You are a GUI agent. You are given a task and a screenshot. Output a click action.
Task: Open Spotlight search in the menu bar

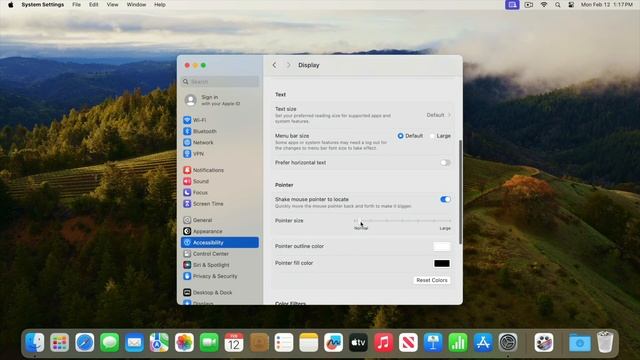coord(558,5)
